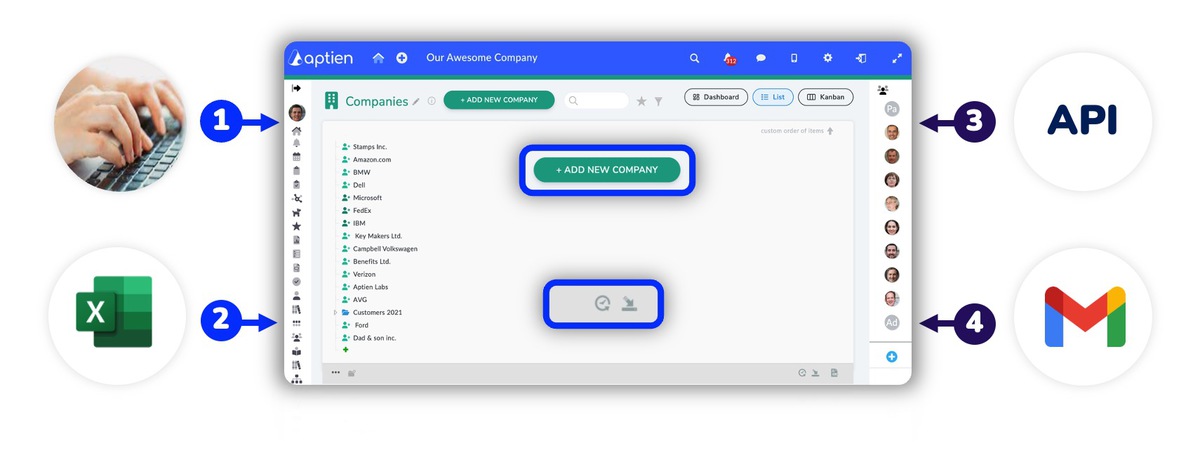Image resolution: width=1200 pixels, height=460 pixels.
Task: Select Amazon.com in the list
Action: click(x=372, y=160)
